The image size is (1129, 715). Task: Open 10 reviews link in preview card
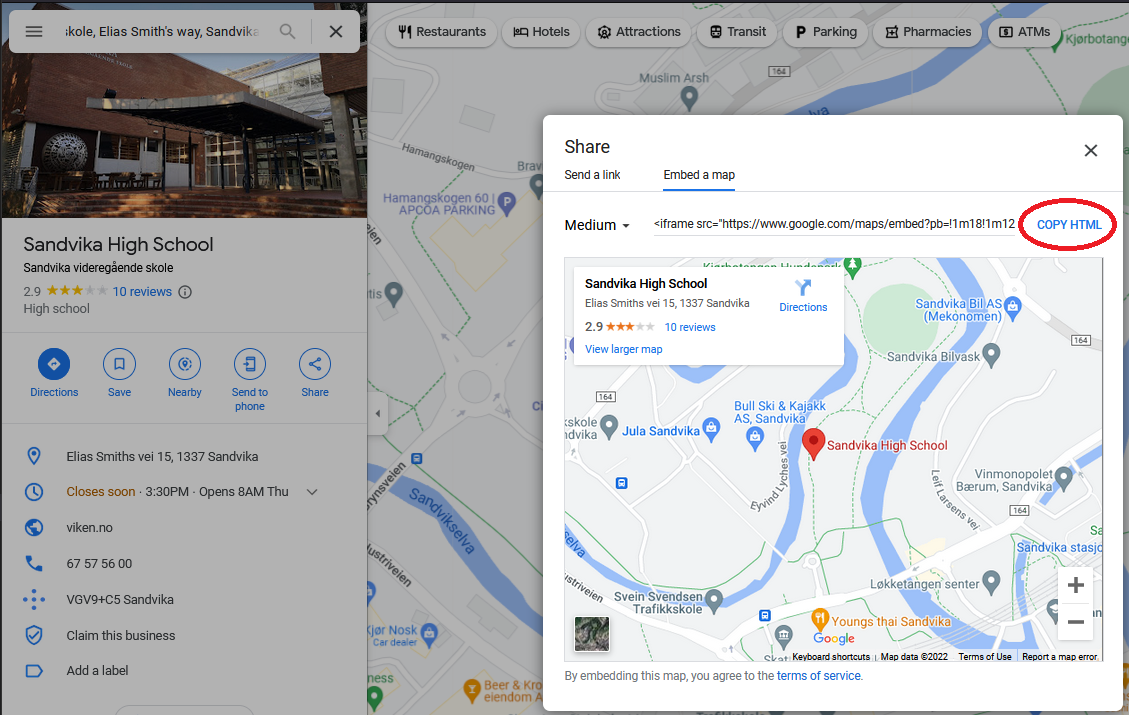(x=690, y=327)
